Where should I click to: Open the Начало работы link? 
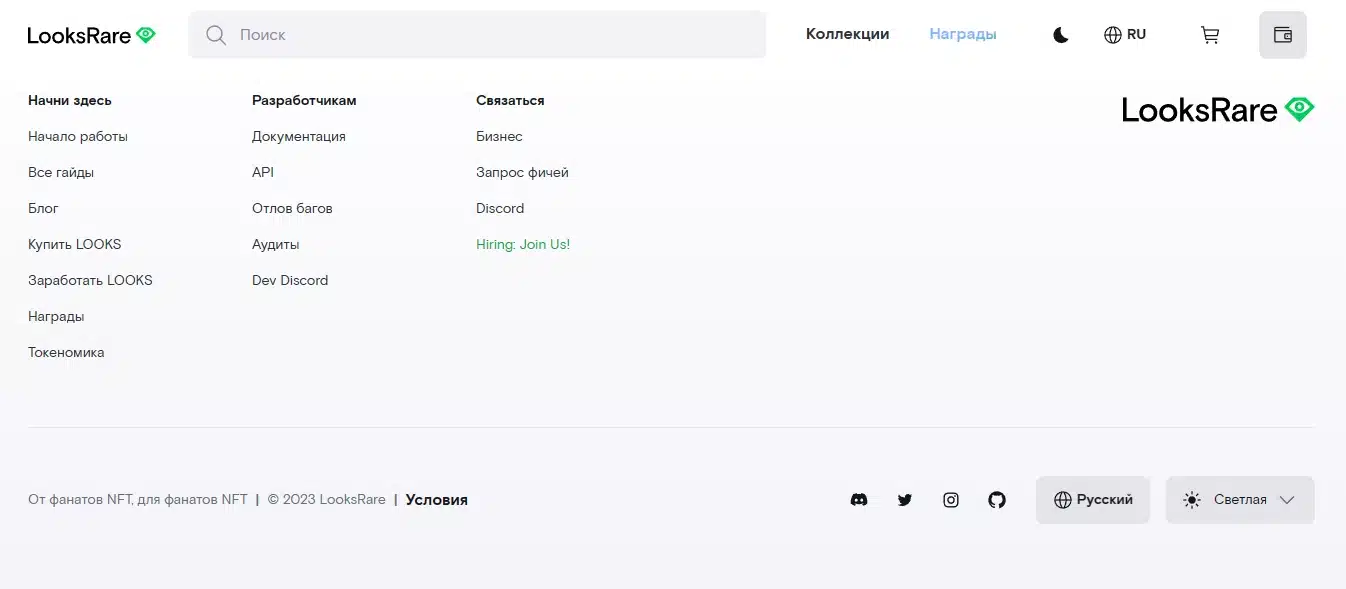78,137
